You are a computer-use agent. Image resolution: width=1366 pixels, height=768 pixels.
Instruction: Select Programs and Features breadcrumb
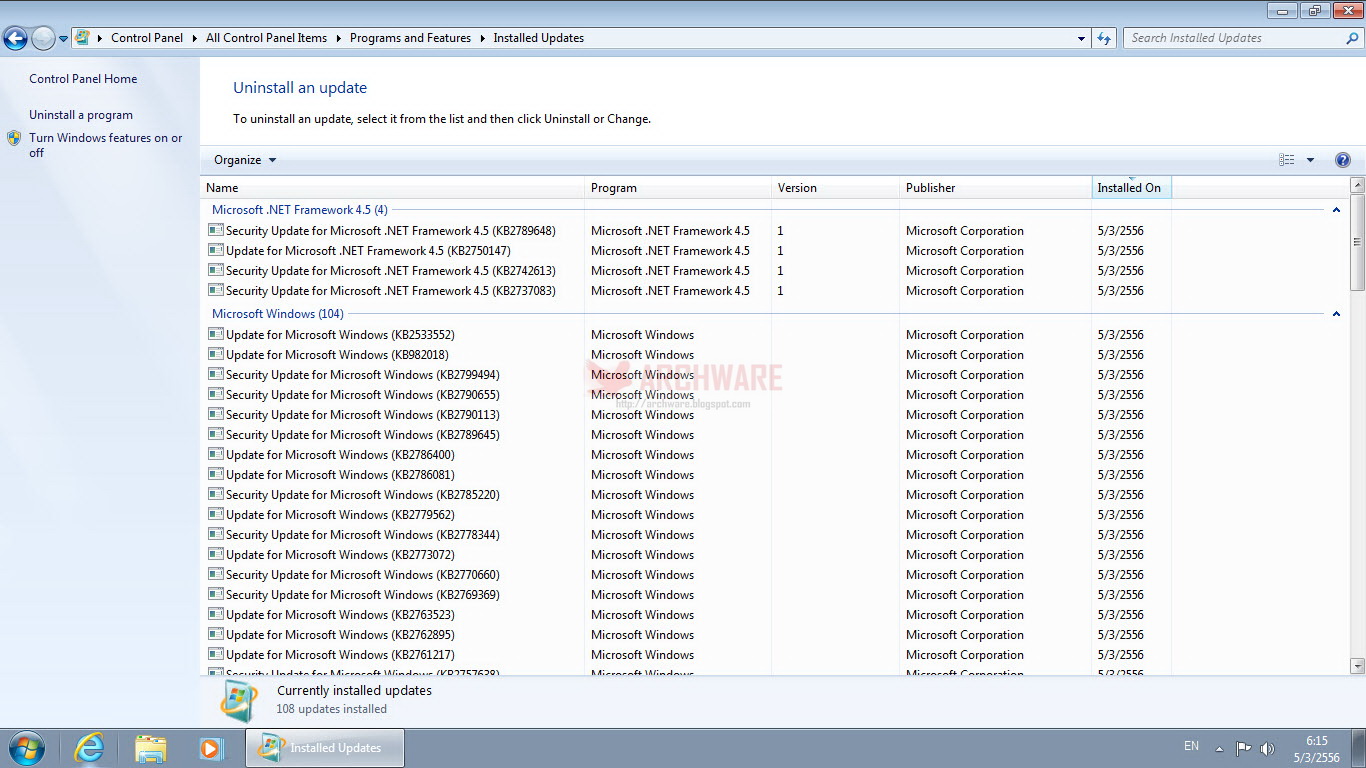pyautogui.click(x=410, y=38)
